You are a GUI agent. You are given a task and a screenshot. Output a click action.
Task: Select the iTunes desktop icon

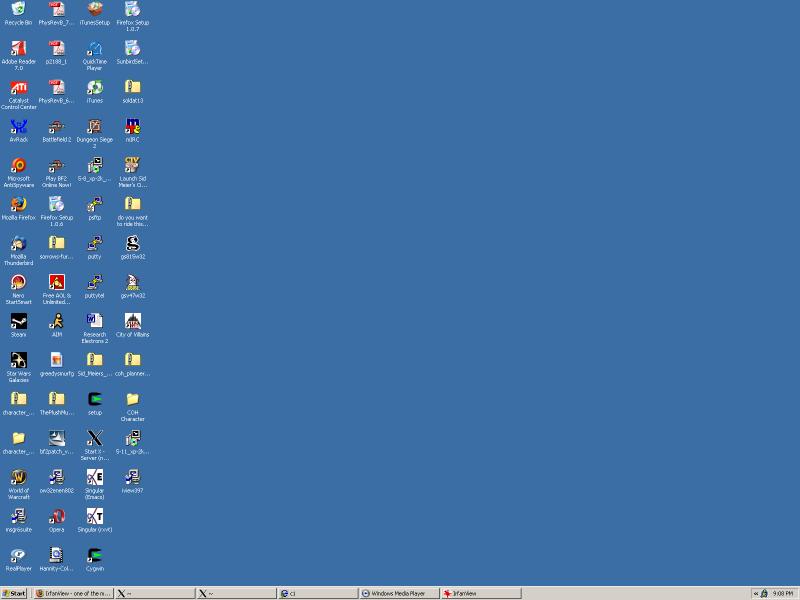tap(94, 88)
